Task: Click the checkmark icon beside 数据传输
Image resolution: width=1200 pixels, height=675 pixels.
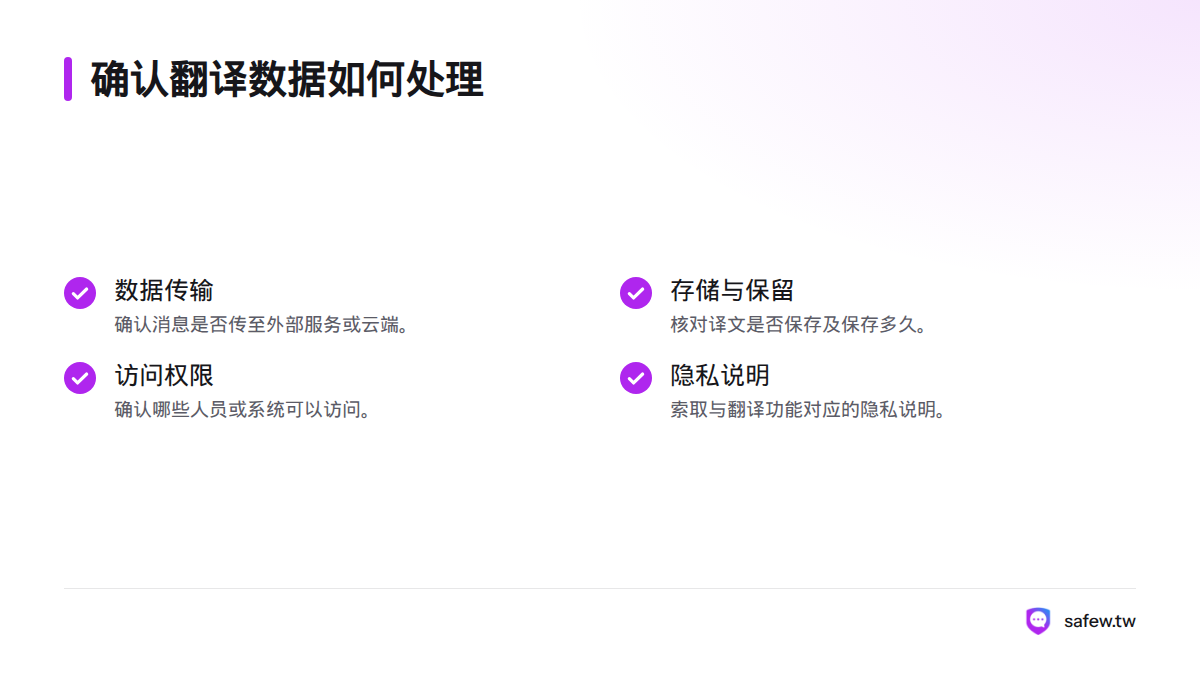Action: 80,293
